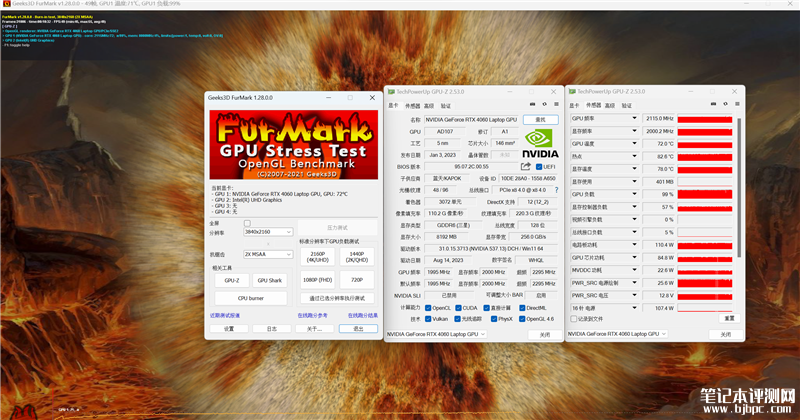This screenshot has width=800, height=420.
Task: Expand the GPU 频率 sensor dropdown arrow
Action: [634, 118]
